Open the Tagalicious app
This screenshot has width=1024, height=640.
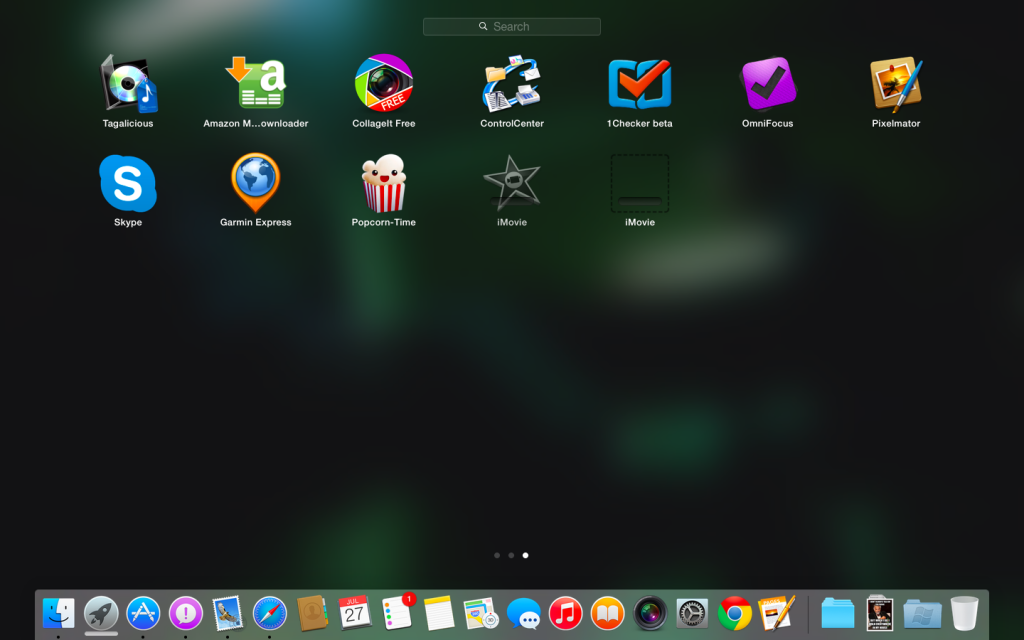128,84
